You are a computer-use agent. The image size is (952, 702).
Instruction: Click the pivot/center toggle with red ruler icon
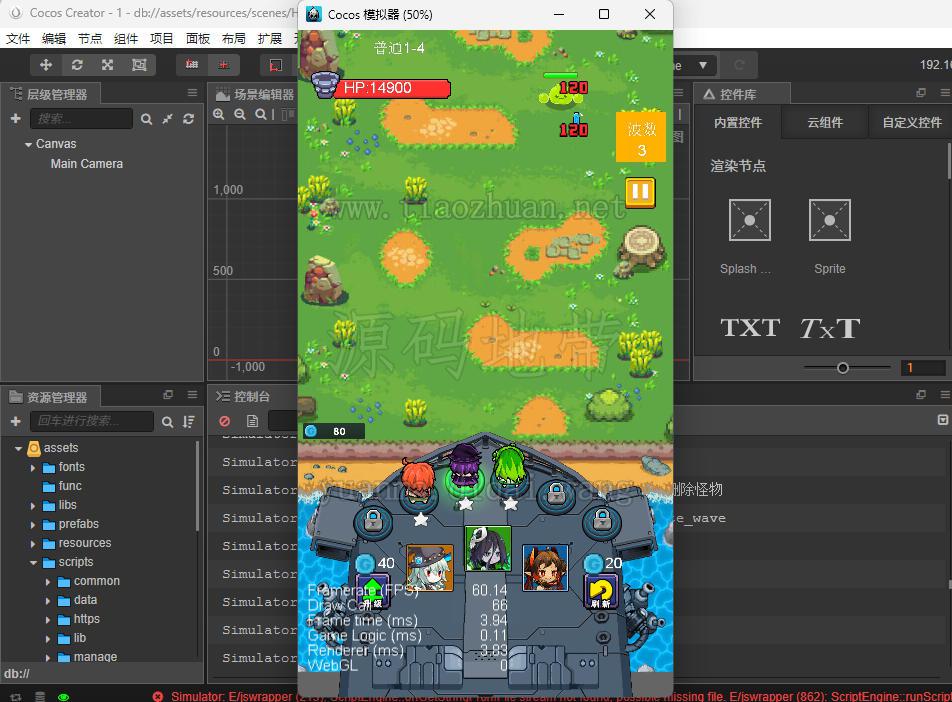coord(192,65)
